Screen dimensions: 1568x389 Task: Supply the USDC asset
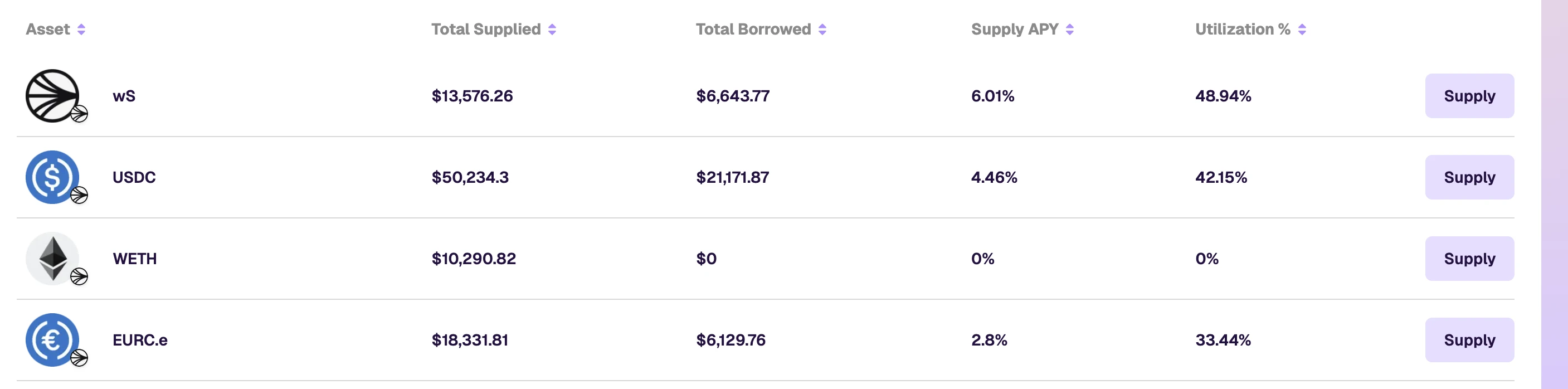tap(1469, 177)
